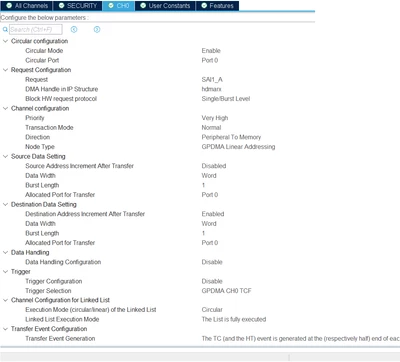Viewport: 400px width, 362px height.
Task: Collapse the Trigger section
Action: click(x=5, y=272)
